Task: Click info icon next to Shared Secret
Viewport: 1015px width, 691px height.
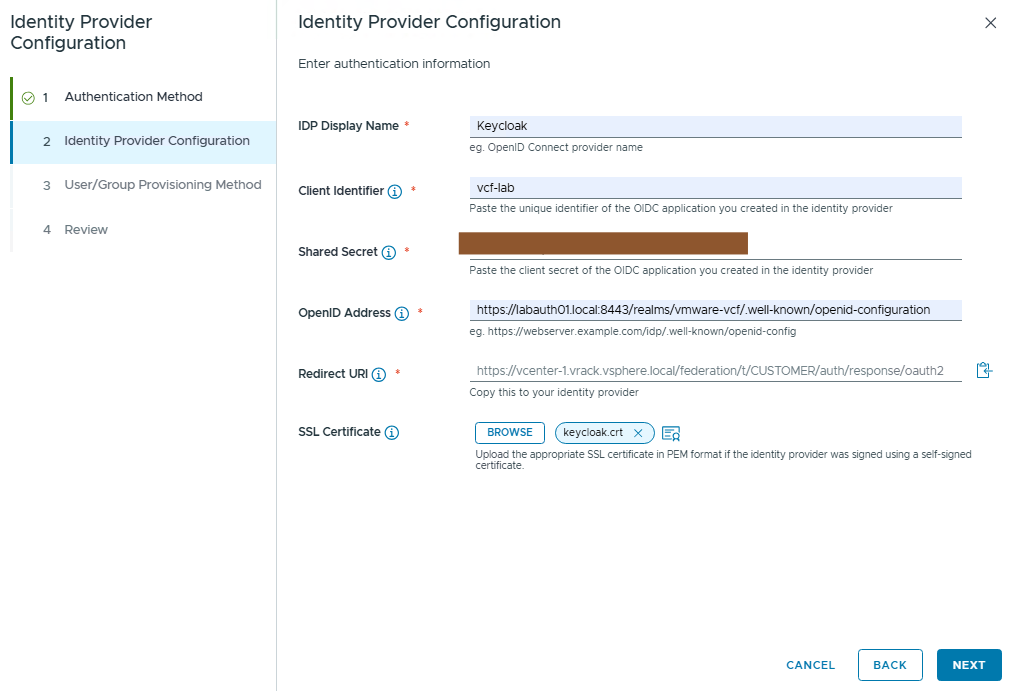Action: click(x=388, y=253)
